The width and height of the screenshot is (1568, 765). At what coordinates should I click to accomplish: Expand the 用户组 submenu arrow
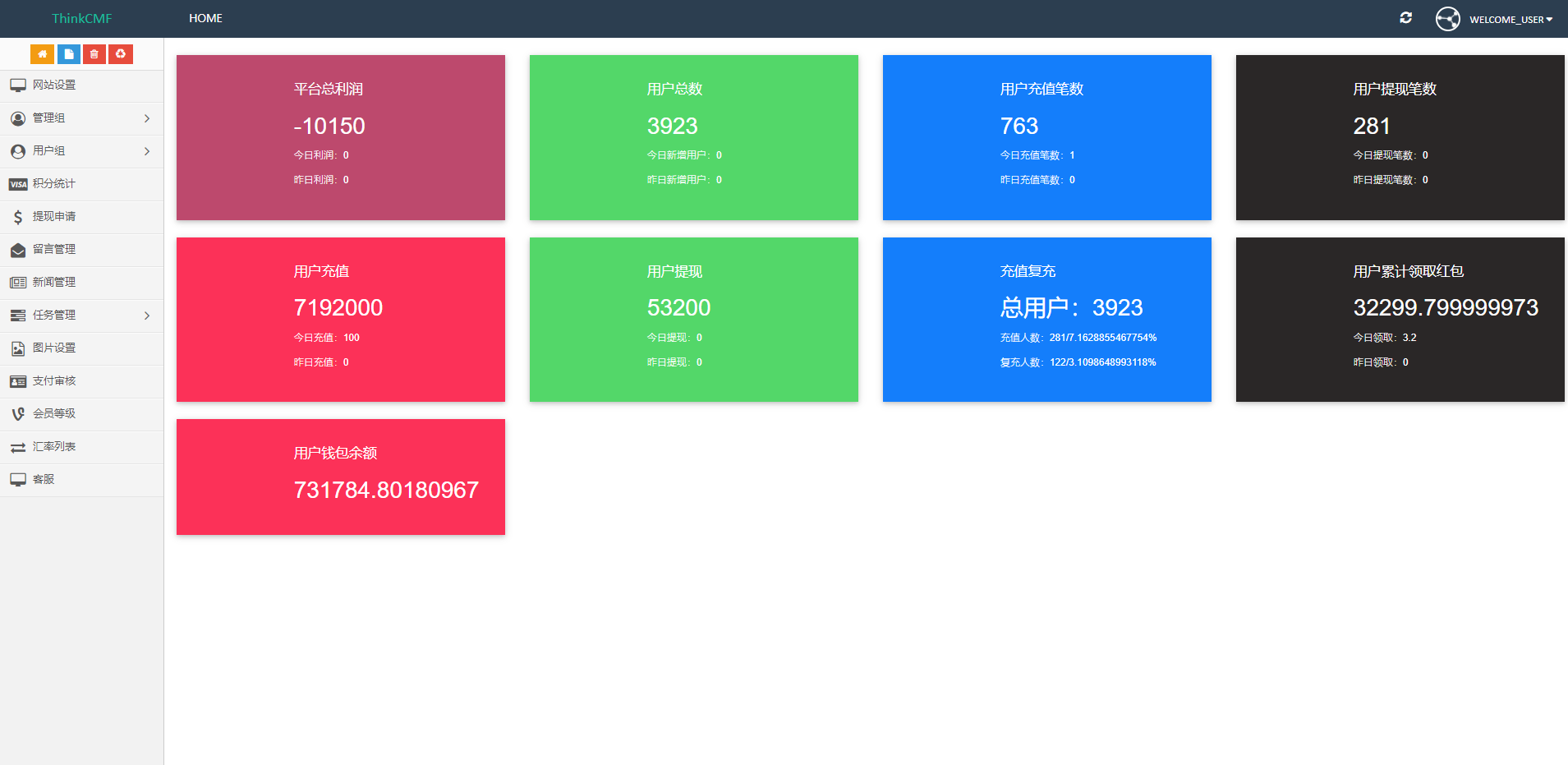147,151
